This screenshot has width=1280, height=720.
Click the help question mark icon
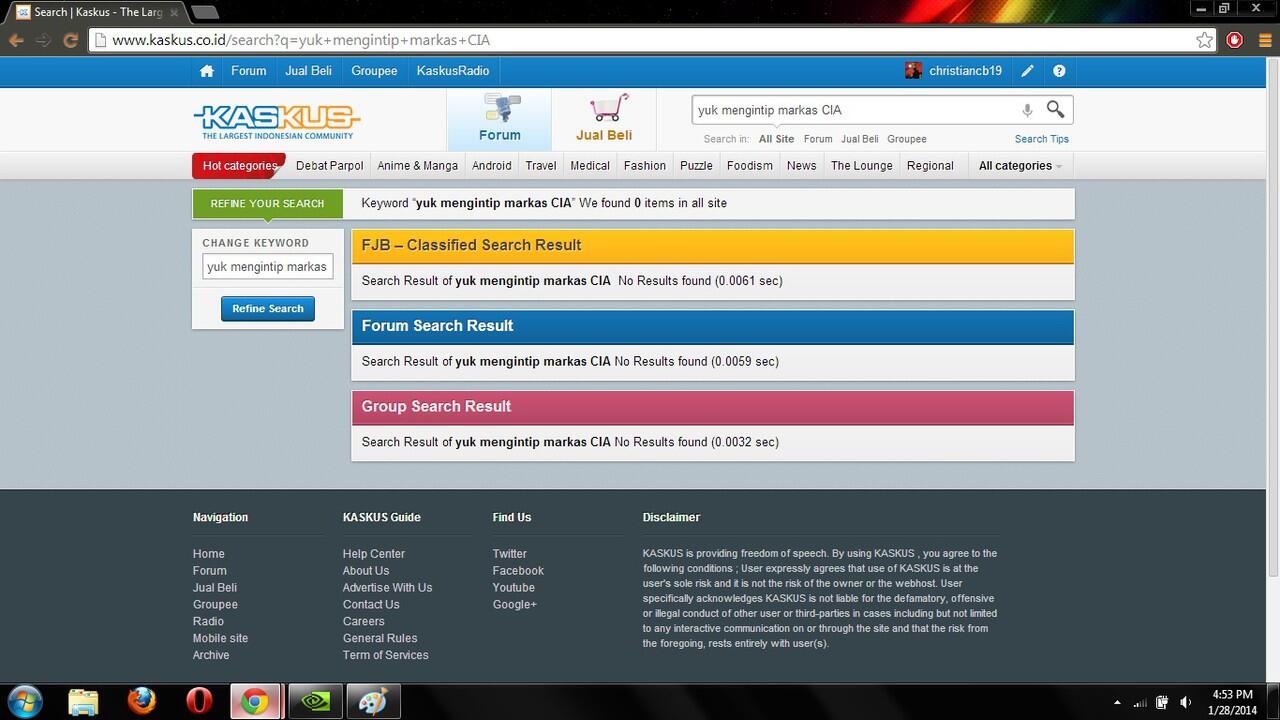point(1059,71)
